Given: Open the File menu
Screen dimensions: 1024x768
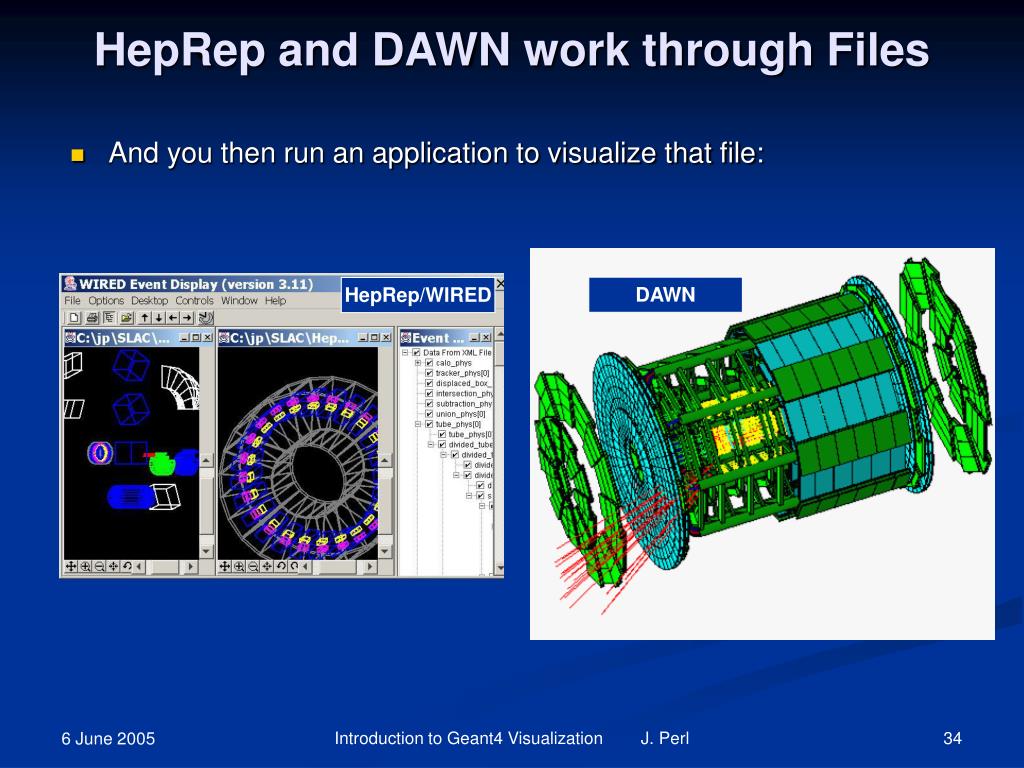Looking at the screenshot, I should (x=72, y=300).
